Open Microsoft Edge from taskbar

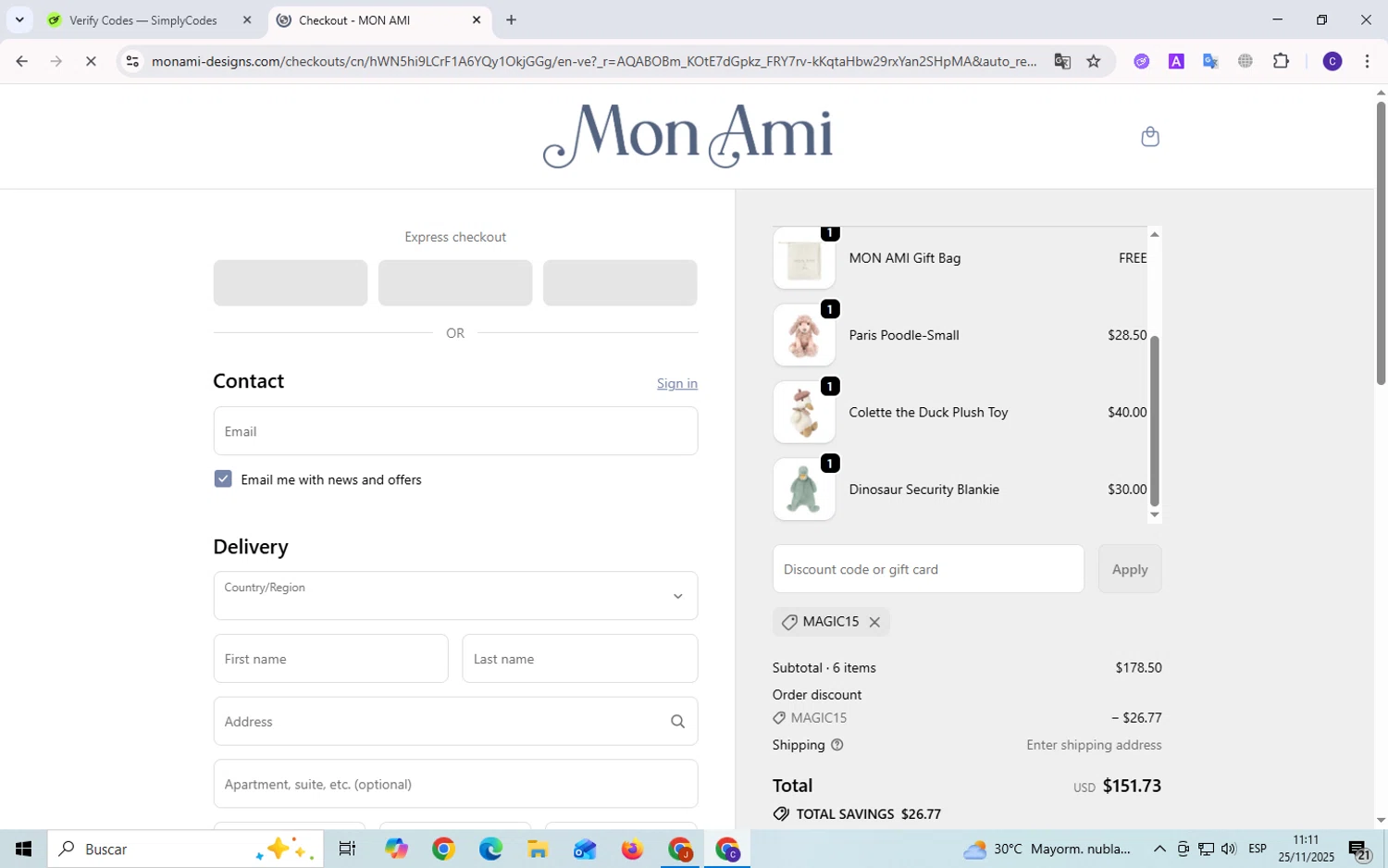(x=490, y=849)
